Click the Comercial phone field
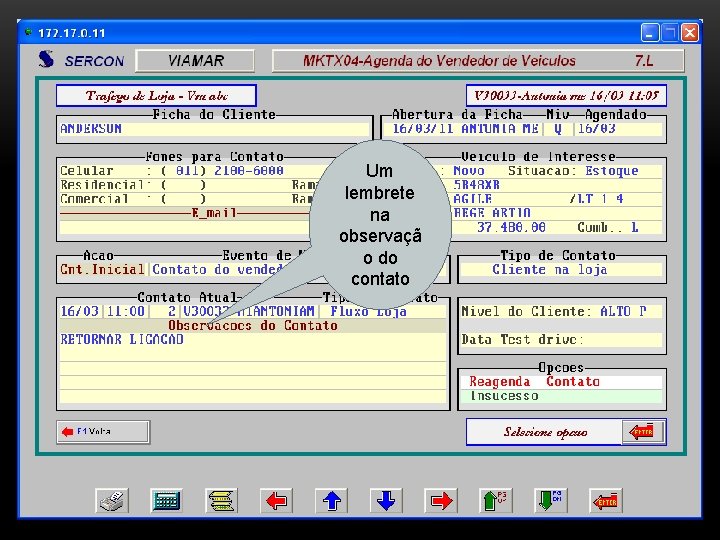This screenshot has height=540, width=720. (184, 199)
